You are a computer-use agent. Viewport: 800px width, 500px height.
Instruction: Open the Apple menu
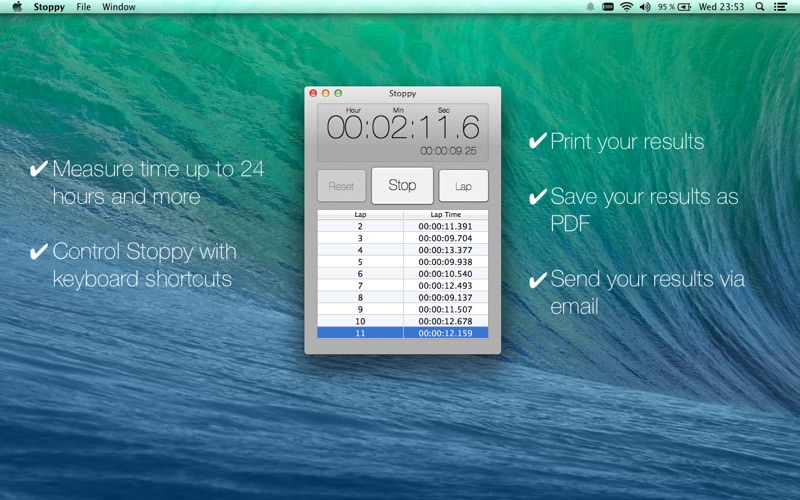pyautogui.click(x=17, y=7)
